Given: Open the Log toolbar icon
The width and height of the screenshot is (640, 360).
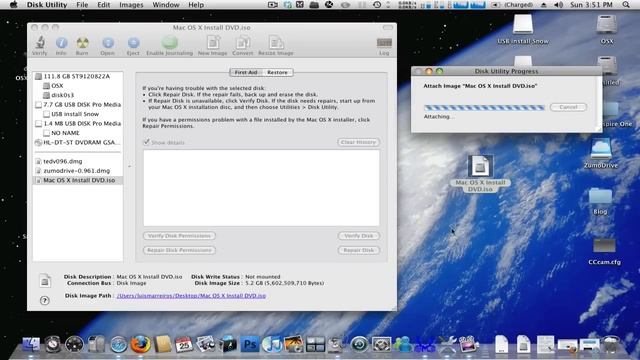Looking at the screenshot, I should click(384, 46).
